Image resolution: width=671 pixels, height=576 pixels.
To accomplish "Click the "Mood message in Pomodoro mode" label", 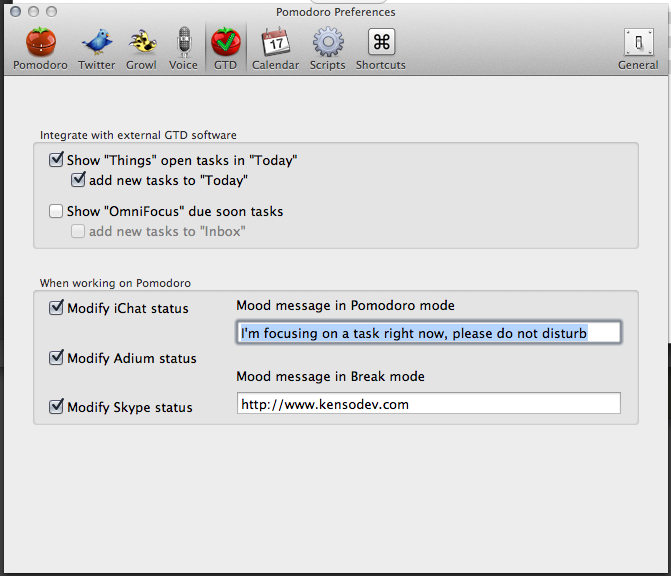I will (345, 306).
